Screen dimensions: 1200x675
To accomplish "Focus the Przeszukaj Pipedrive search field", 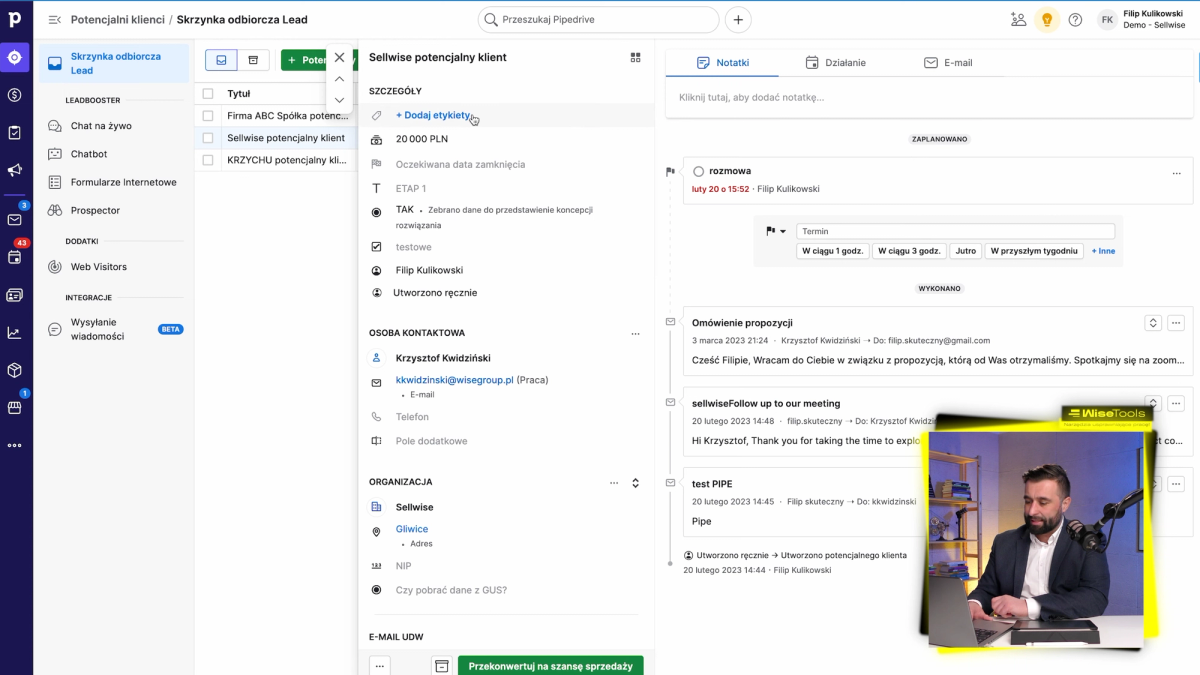I will coord(598,20).
